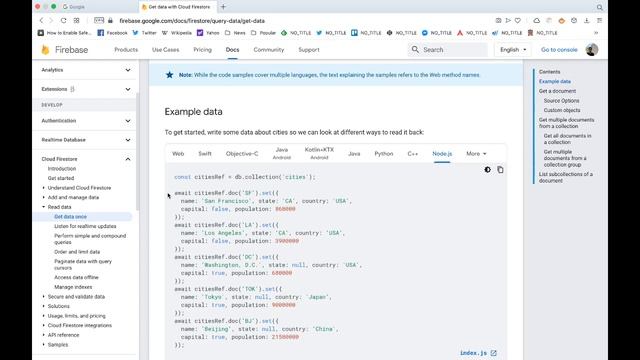Jump to Get a document section
Screen dimensions: 640x360
click(557, 91)
